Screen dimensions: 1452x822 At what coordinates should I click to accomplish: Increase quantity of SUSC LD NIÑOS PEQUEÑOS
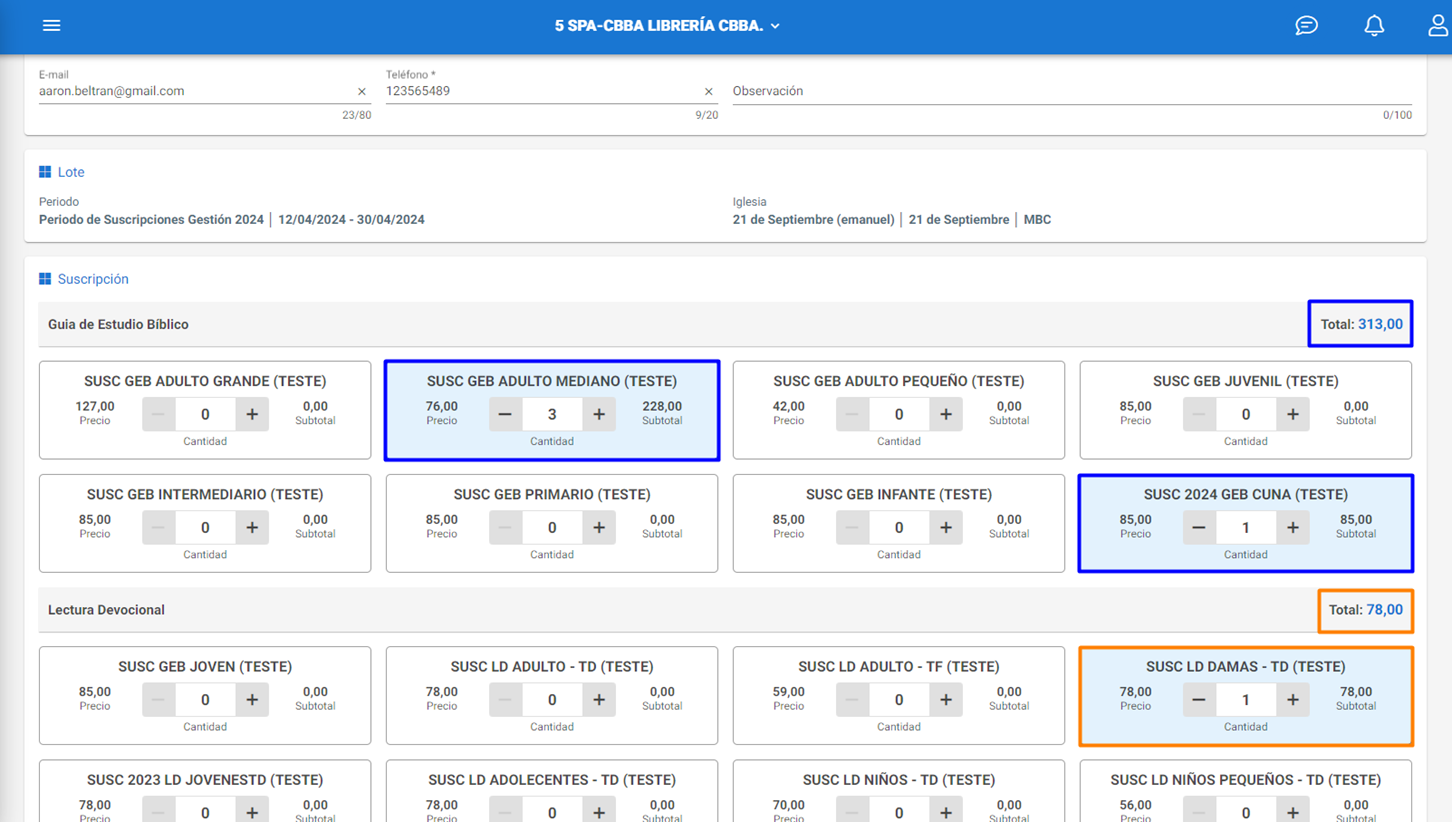click(1293, 811)
